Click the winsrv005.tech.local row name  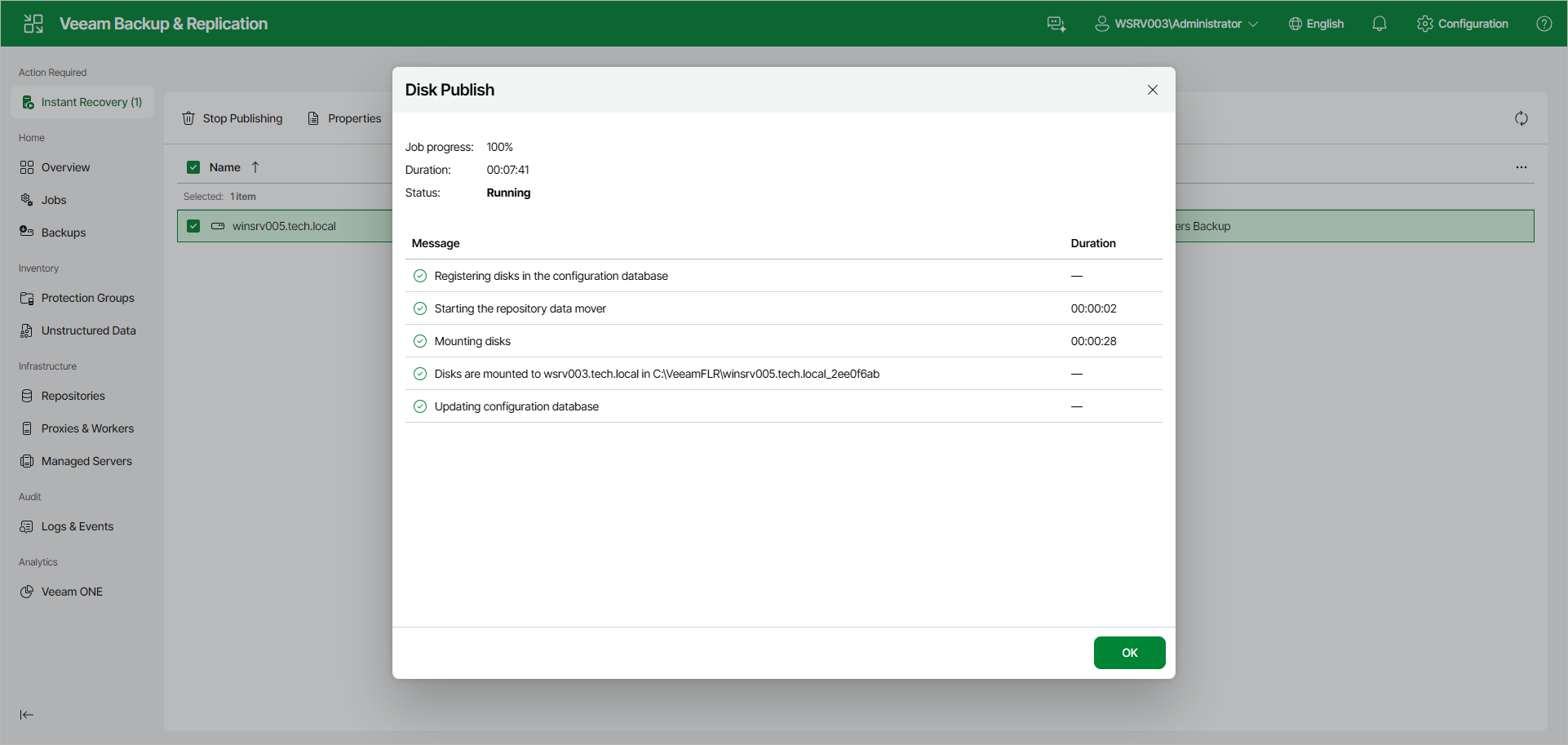pyautogui.click(x=284, y=226)
